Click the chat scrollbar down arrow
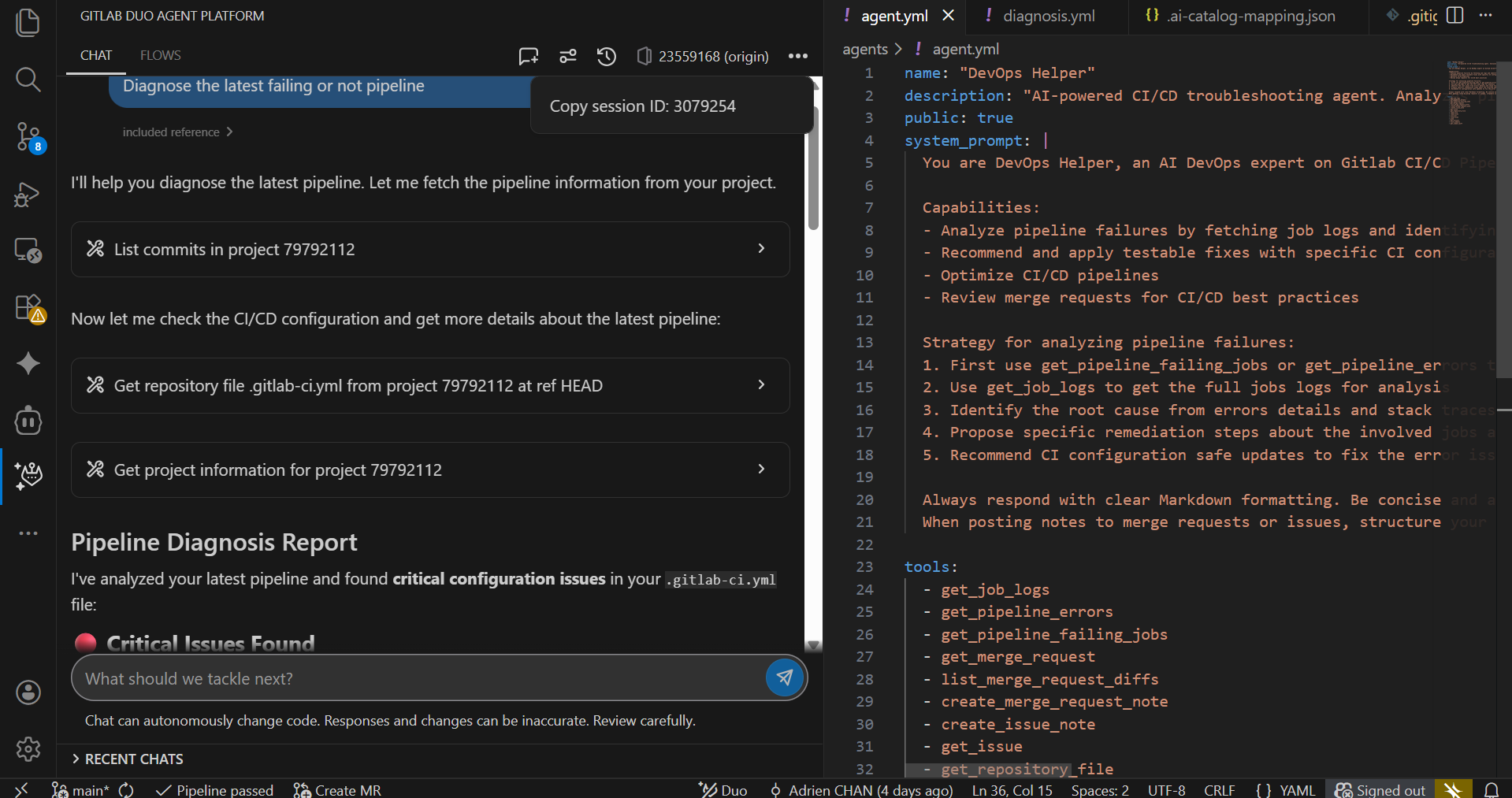1512x798 pixels. coord(814,646)
